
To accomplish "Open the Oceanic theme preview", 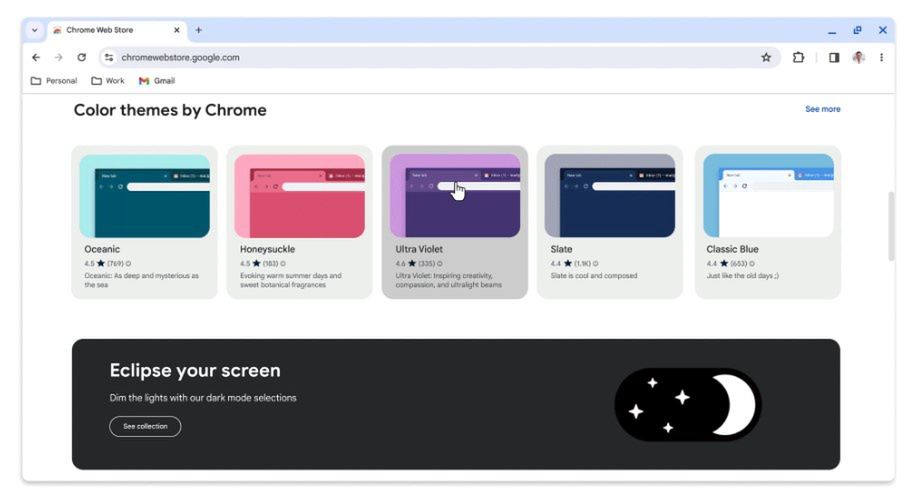I will [x=144, y=196].
